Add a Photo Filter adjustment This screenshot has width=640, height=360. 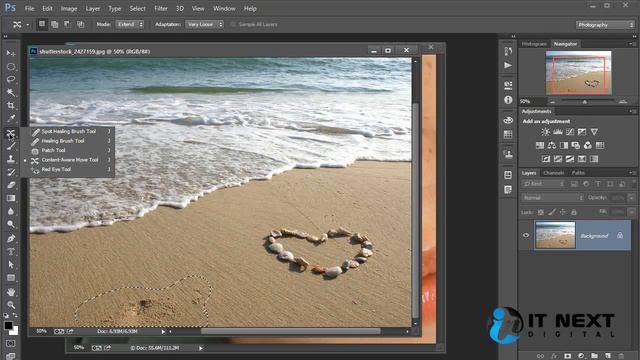pyautogui.click(x=576, y=145)
